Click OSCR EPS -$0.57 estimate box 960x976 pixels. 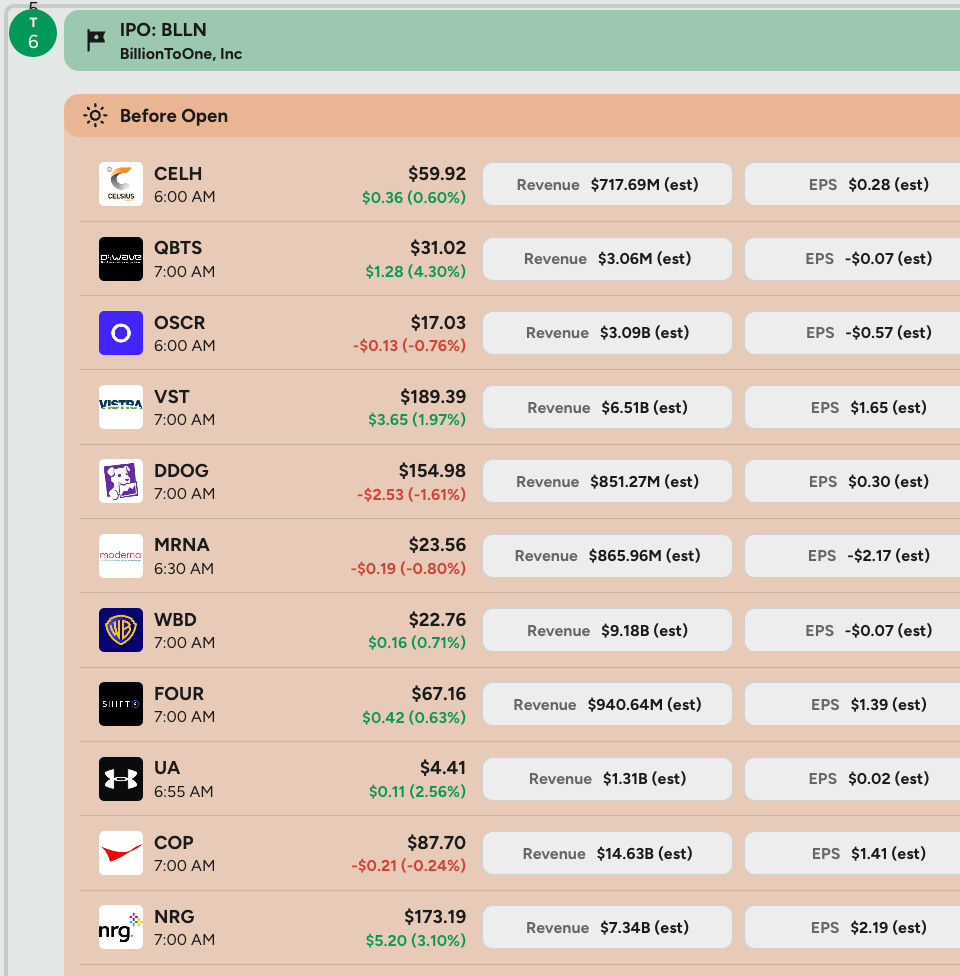(852, 333)
